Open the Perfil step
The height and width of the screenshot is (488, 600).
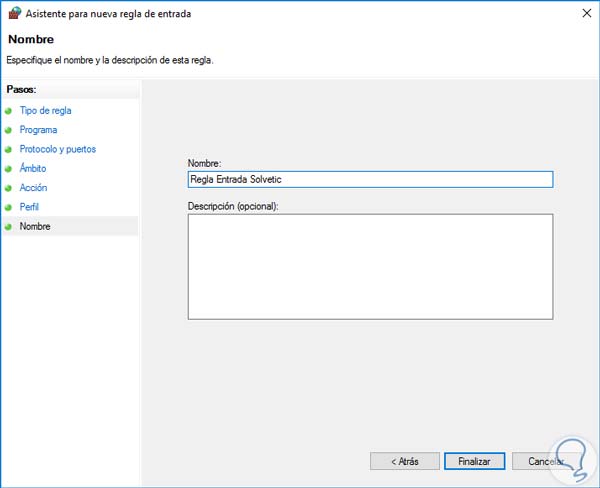(30, 207)
